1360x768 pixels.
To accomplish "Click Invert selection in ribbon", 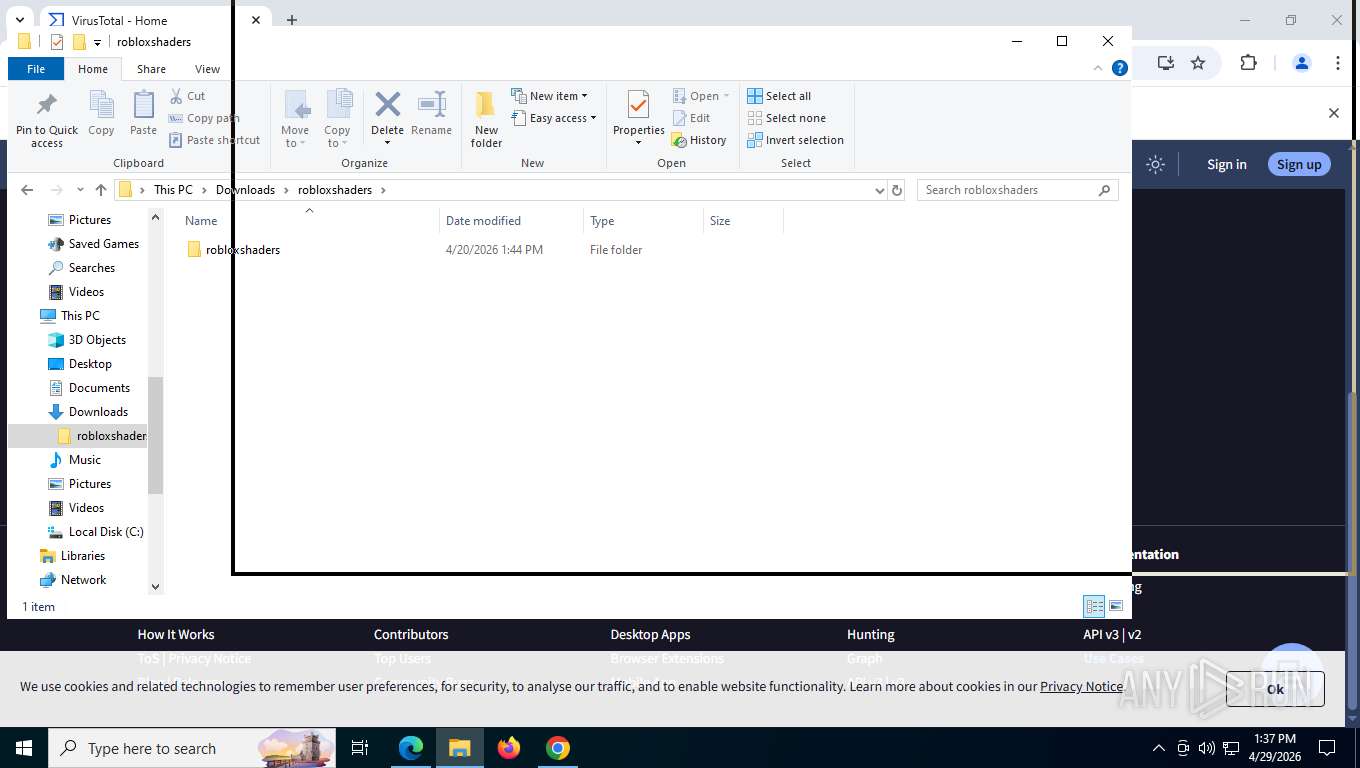I will pyautogui.click(x=795, y=140).
